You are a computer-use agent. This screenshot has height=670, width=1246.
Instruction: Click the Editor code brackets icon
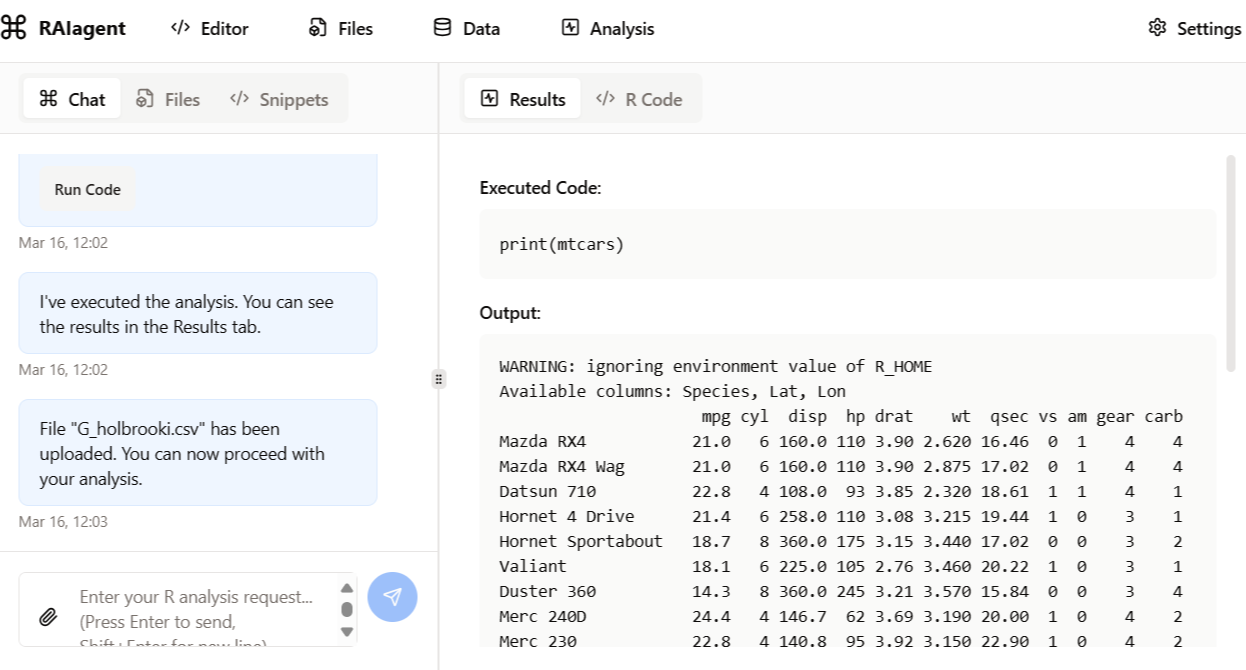[180, 28]
